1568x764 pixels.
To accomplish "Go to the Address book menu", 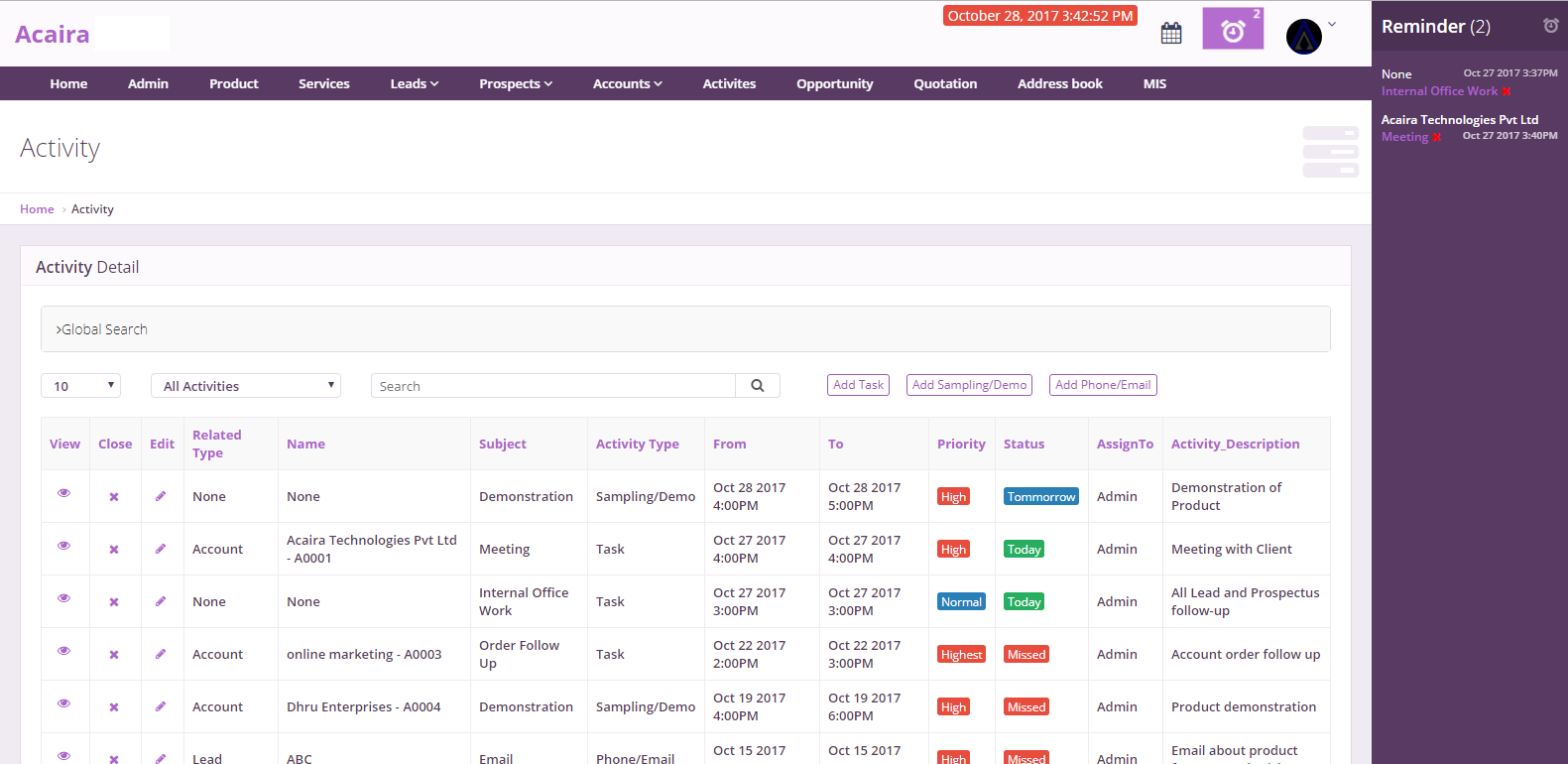I will pyautogui.click(x=1059, y=84).
